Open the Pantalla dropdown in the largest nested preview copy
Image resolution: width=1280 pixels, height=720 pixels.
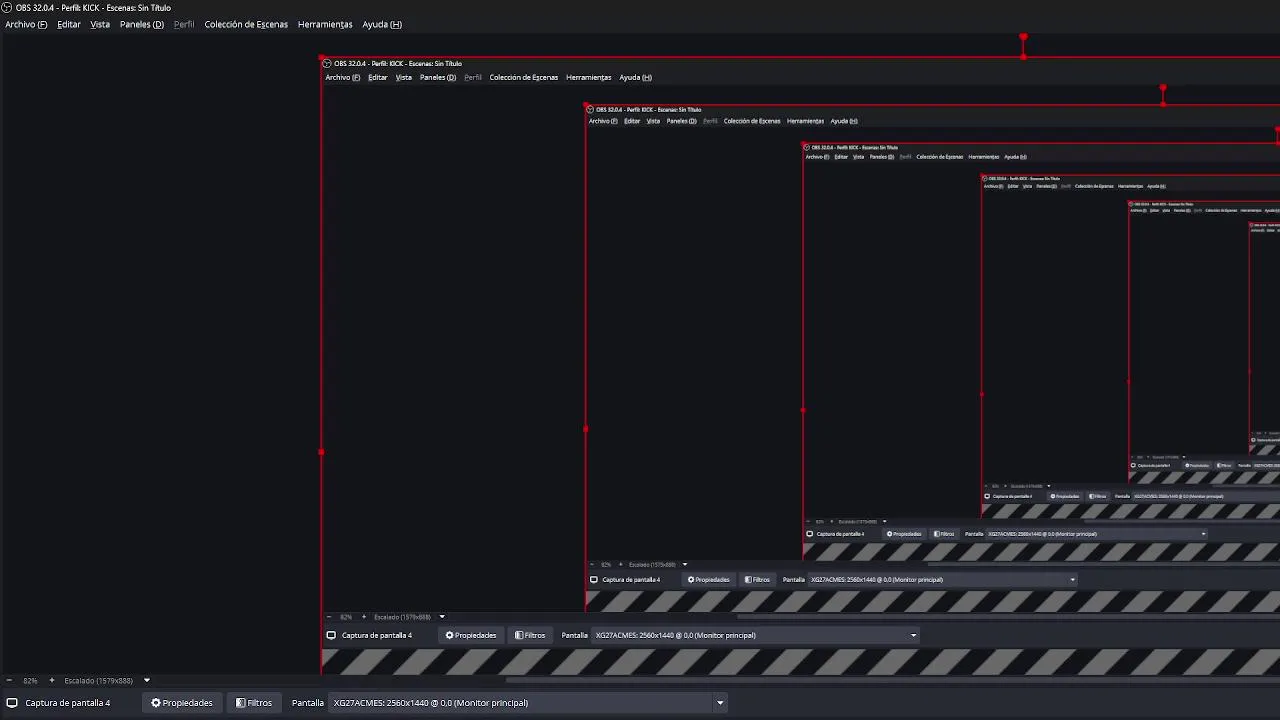tap(755, 635)
